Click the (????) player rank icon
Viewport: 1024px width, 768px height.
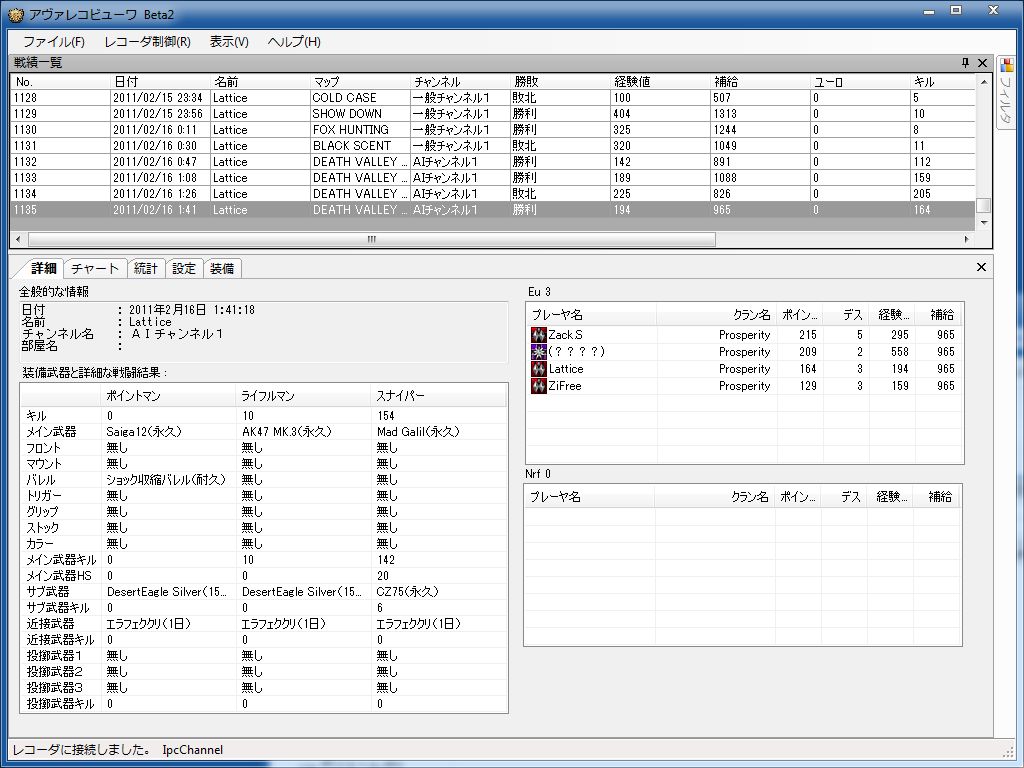point(539,352)
